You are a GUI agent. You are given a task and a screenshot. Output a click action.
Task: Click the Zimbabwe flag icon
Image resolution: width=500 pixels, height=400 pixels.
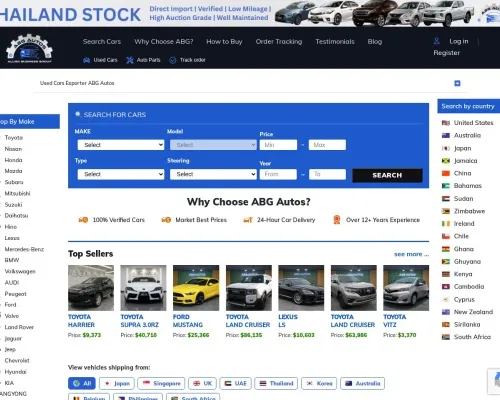pos(446,211)
